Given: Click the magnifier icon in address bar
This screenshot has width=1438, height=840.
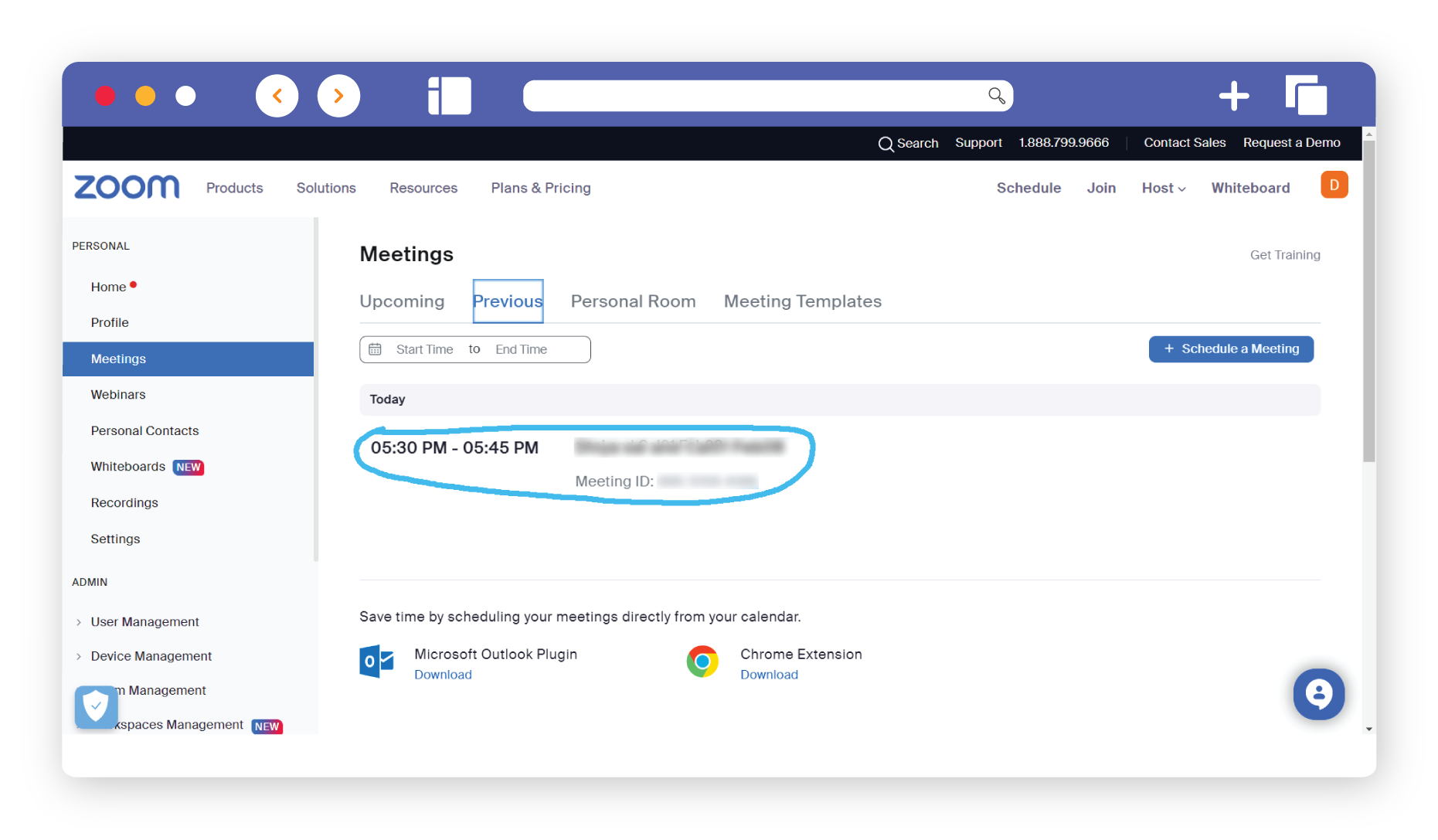Looking at the screenshot, I should (996, 96).
